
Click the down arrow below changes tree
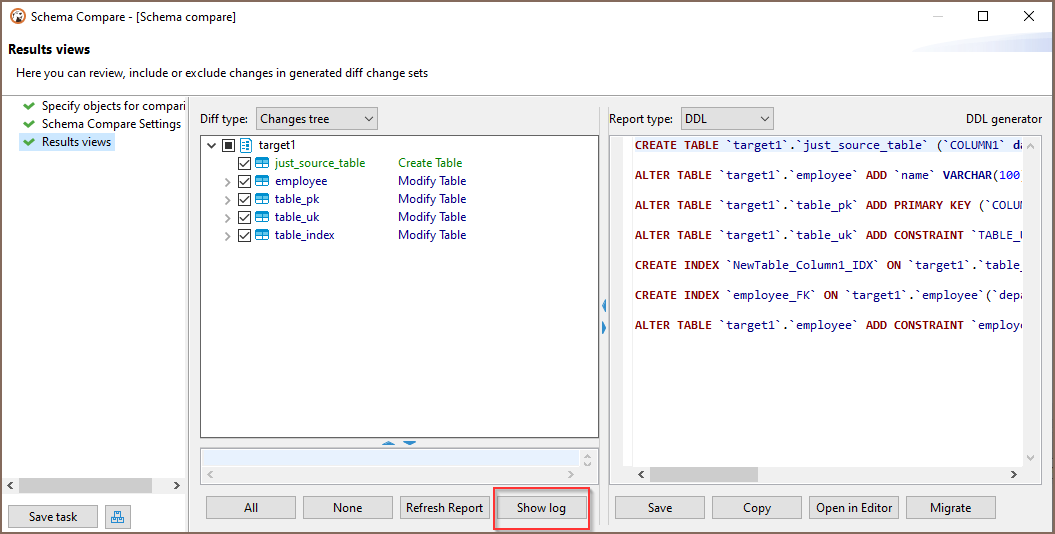(x=409, y=443)
